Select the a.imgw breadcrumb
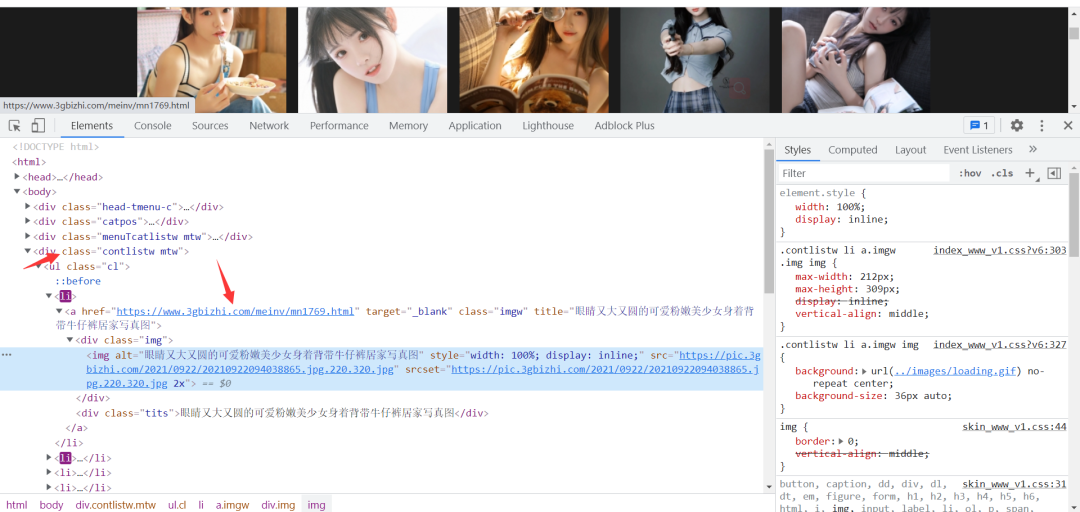The width and height of the screenshot is (1080, 512). 233,505
